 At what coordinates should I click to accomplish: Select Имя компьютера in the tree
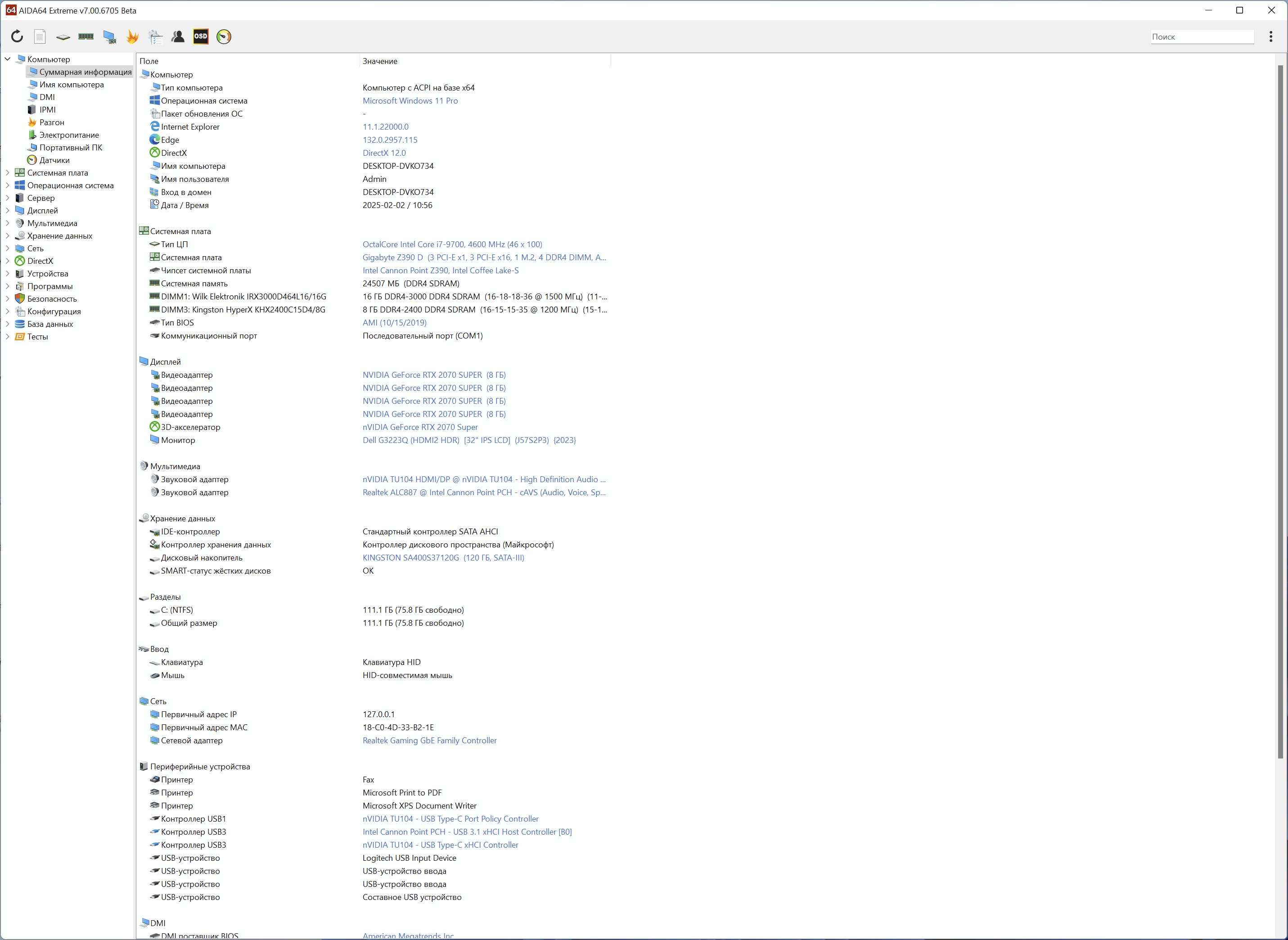pyautogui.click(x=72, y=84)
